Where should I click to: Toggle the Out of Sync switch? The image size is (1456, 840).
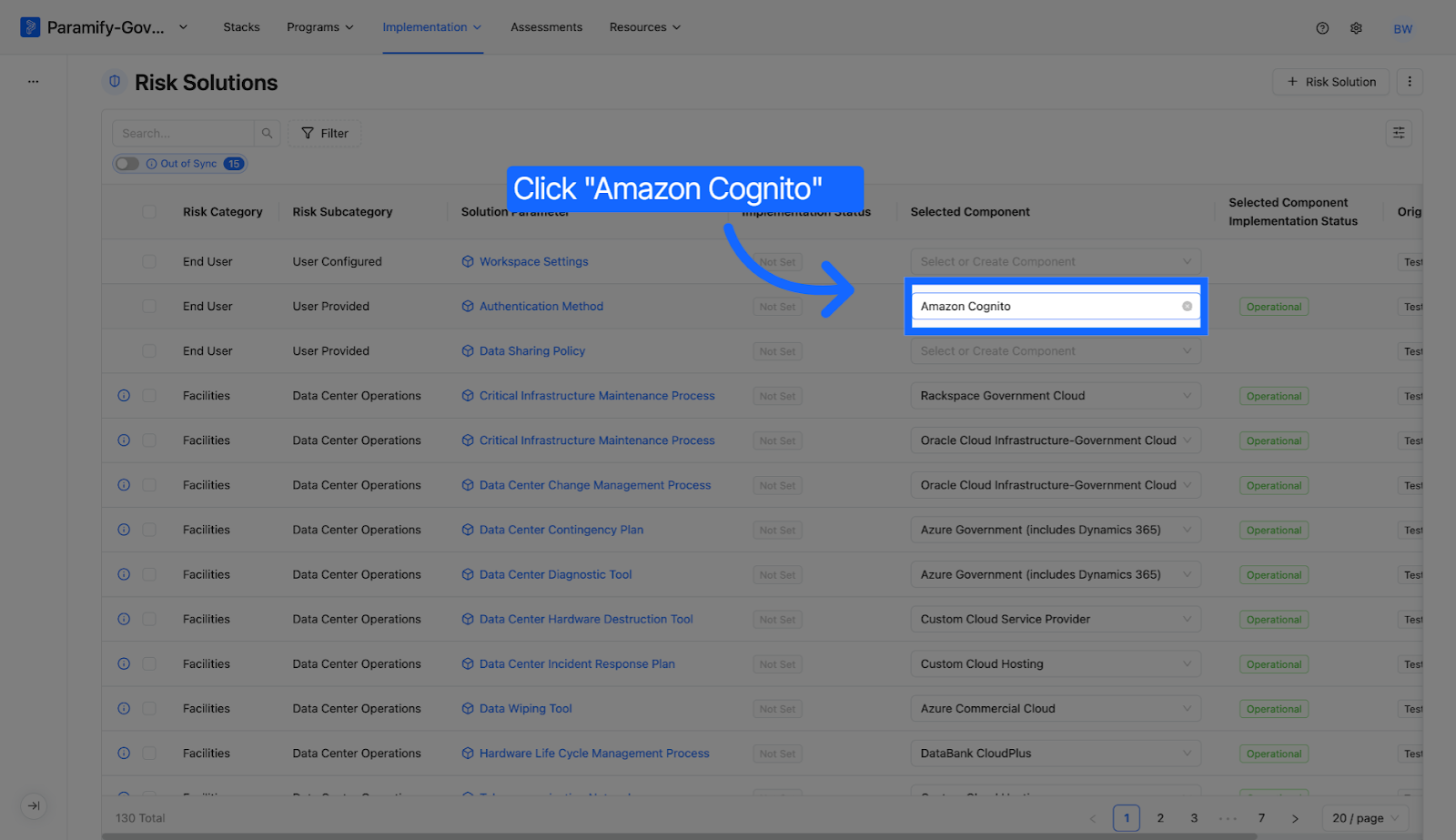tap(127, 164)
